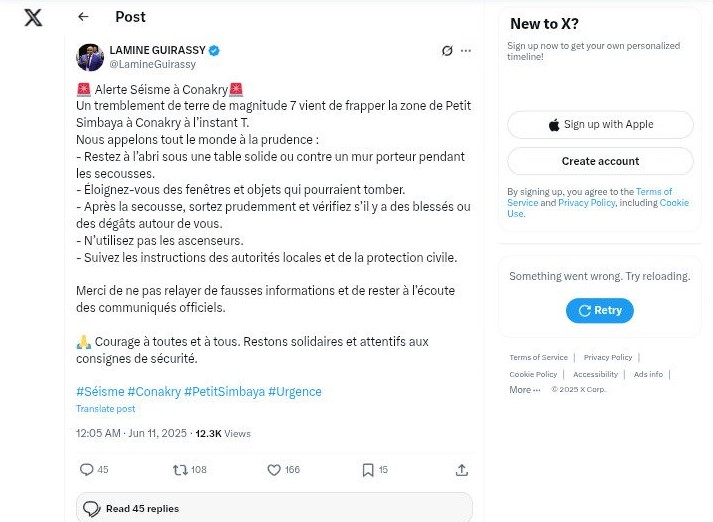Image resolution: width=713 pixels, height=522 pixels.
Task: Open Grok explain icon on the post
Action: 447,50
